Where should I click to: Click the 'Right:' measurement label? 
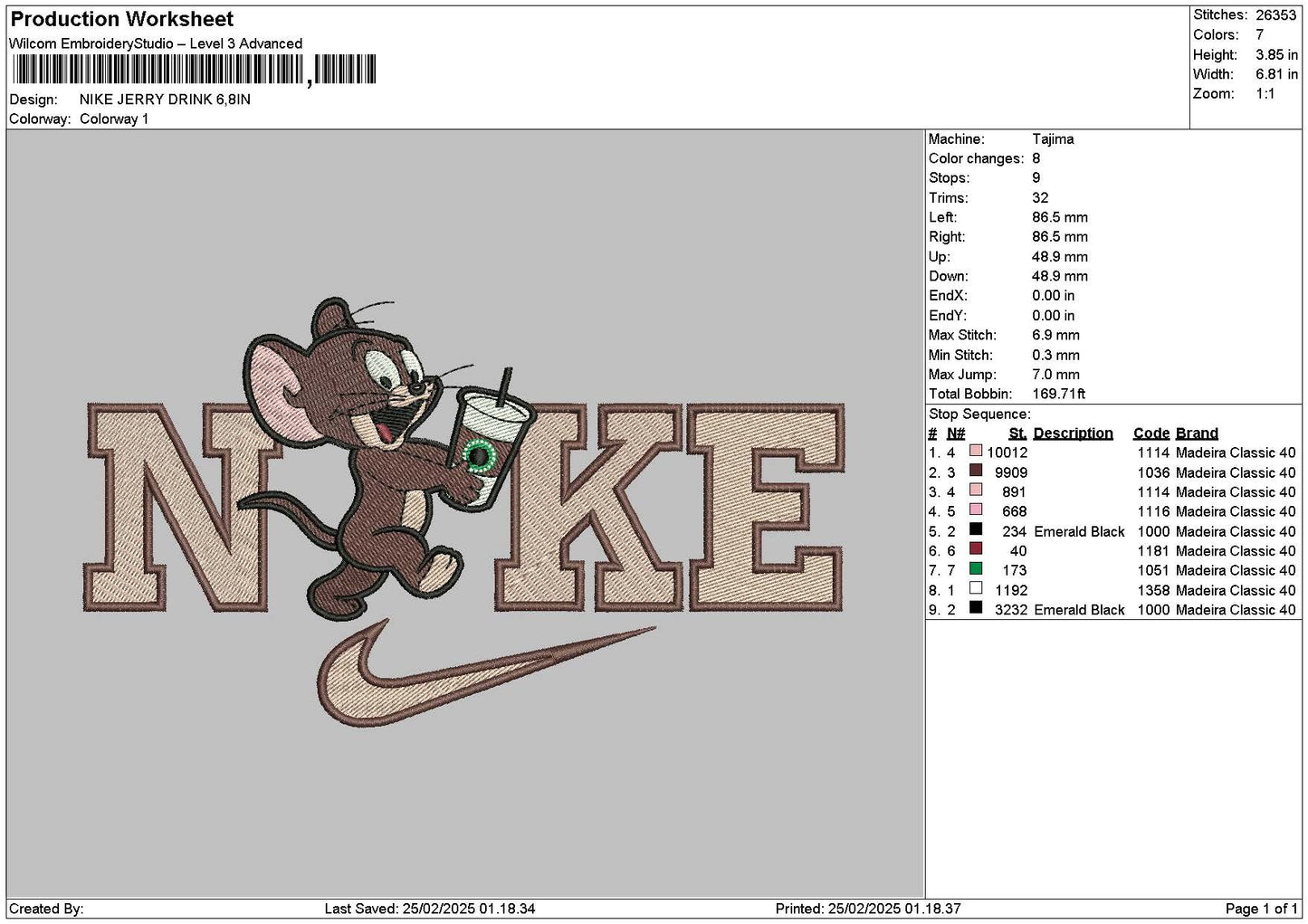[x=947, y=237]
